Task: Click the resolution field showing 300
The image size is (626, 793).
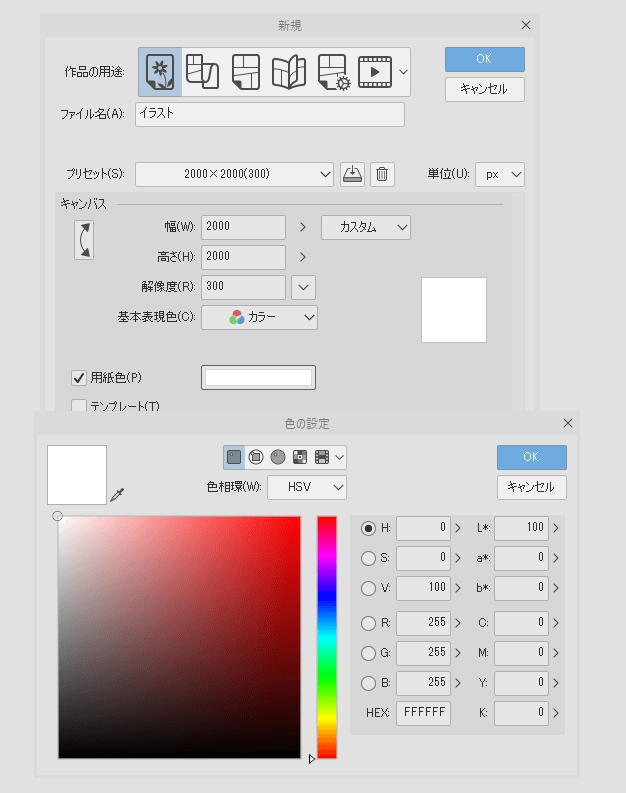Action: click(243, 288)
